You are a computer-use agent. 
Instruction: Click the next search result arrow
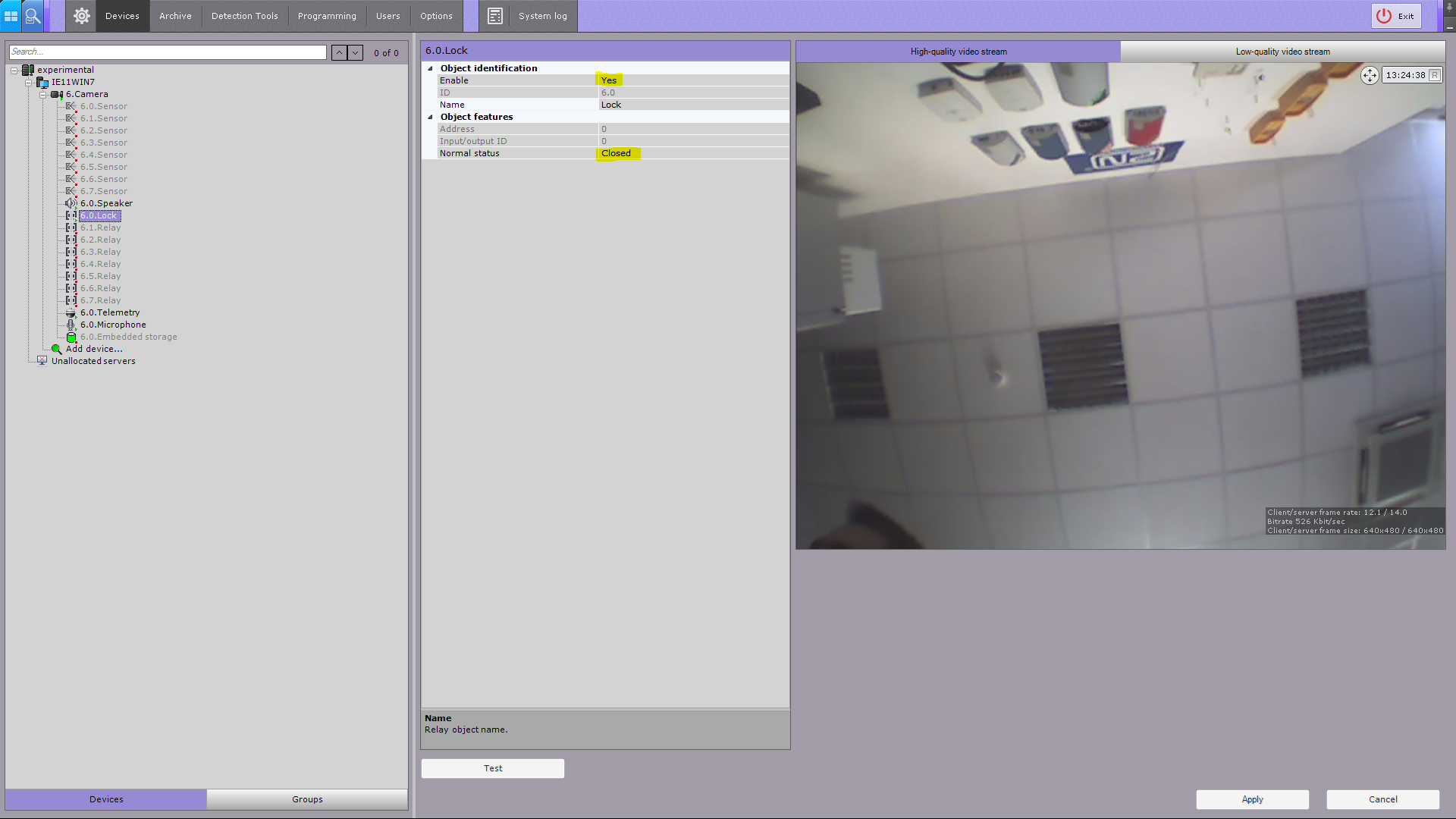point(355,52)
